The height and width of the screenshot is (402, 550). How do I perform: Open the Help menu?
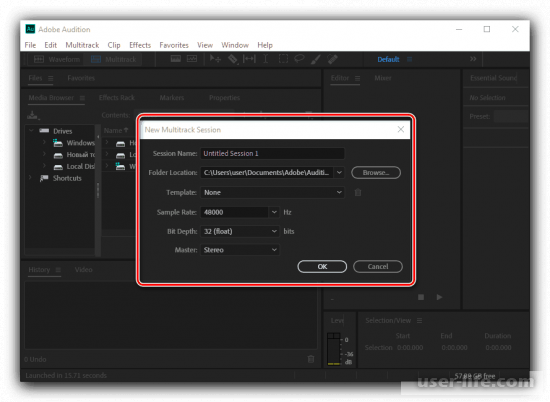[x=265, y=45]
